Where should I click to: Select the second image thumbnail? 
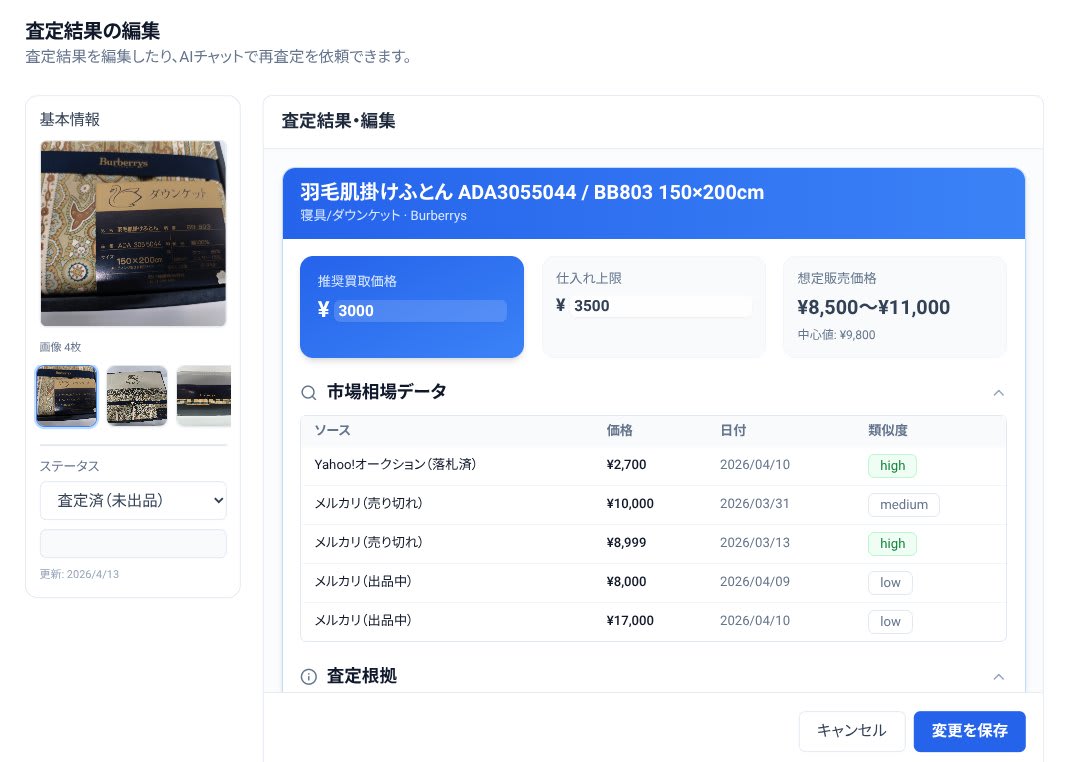[x=136, y=396]
